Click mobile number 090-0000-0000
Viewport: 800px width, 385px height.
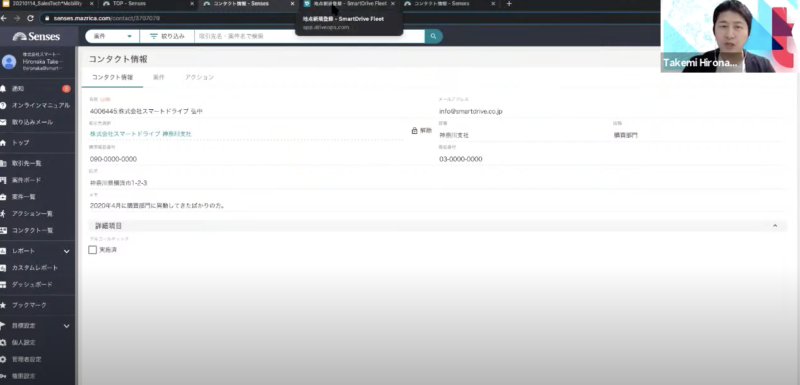click(113, 159)
